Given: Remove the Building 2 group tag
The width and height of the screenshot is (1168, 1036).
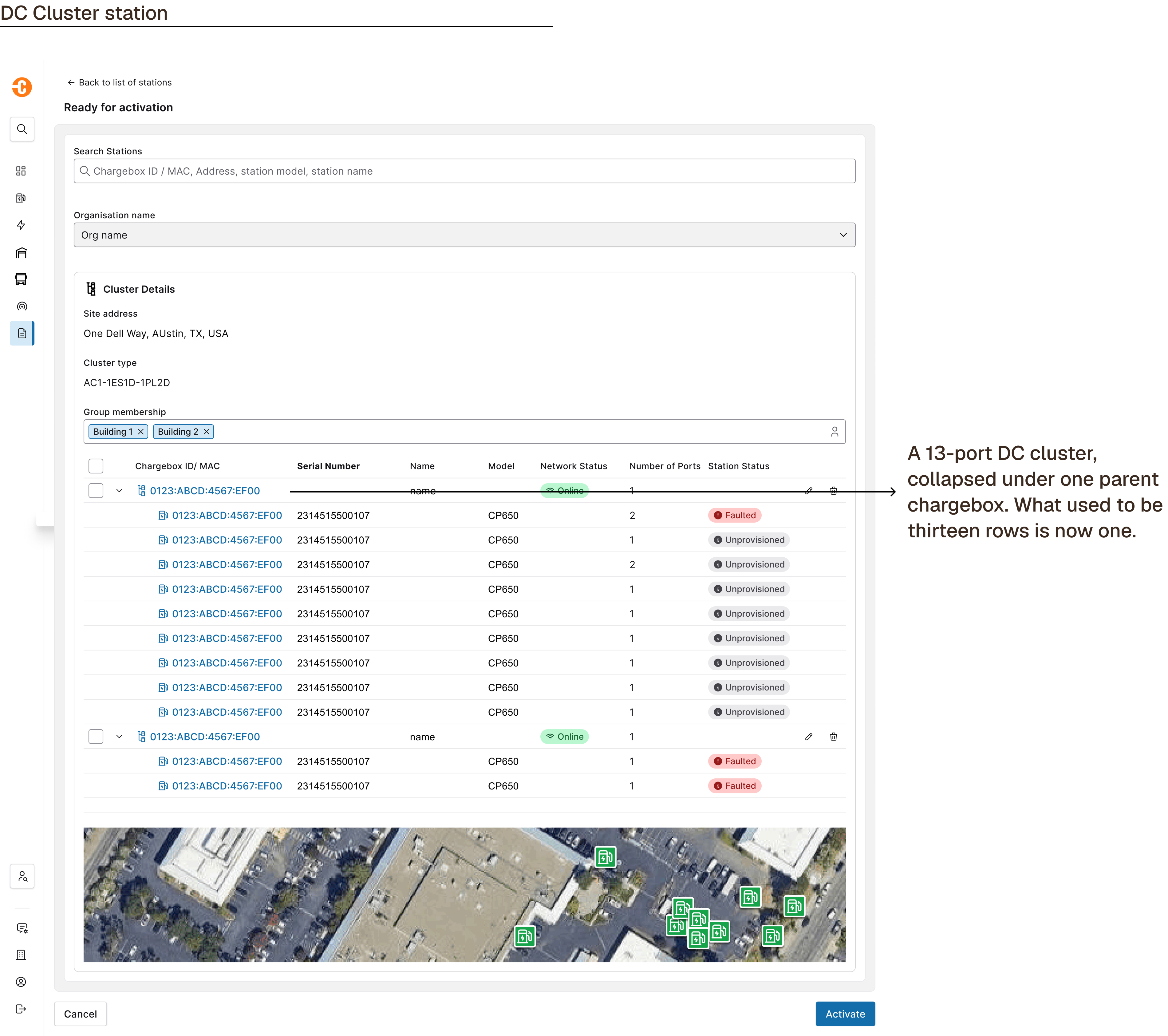Looking at the screenshot, I should tap(206, 431).
